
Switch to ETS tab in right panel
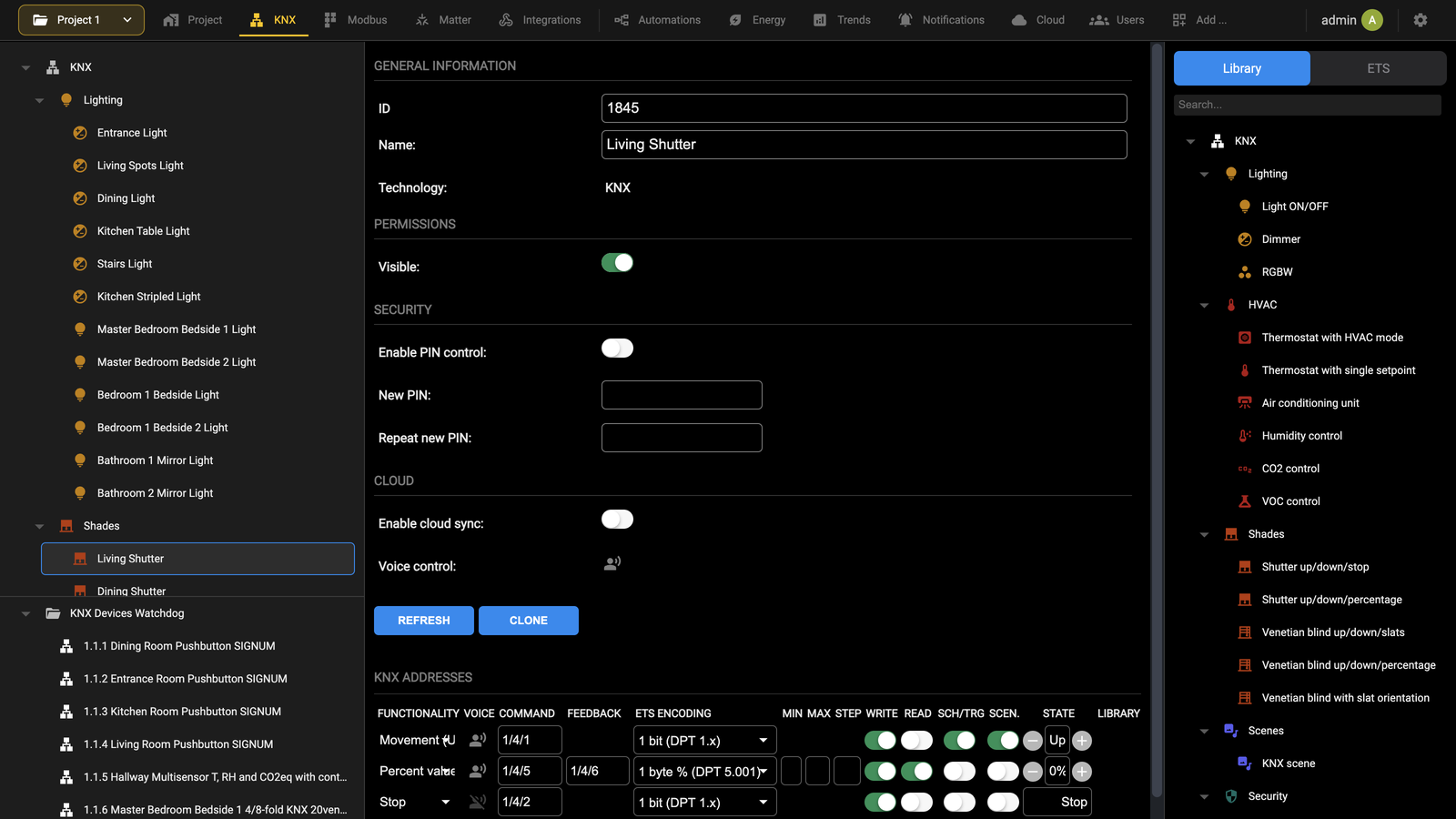(1378, 68)
